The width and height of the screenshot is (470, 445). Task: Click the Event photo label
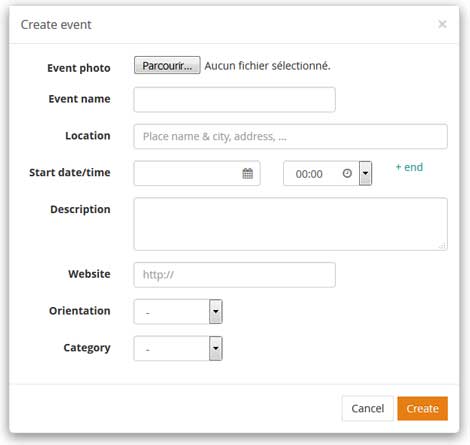(x=79, y=68)
